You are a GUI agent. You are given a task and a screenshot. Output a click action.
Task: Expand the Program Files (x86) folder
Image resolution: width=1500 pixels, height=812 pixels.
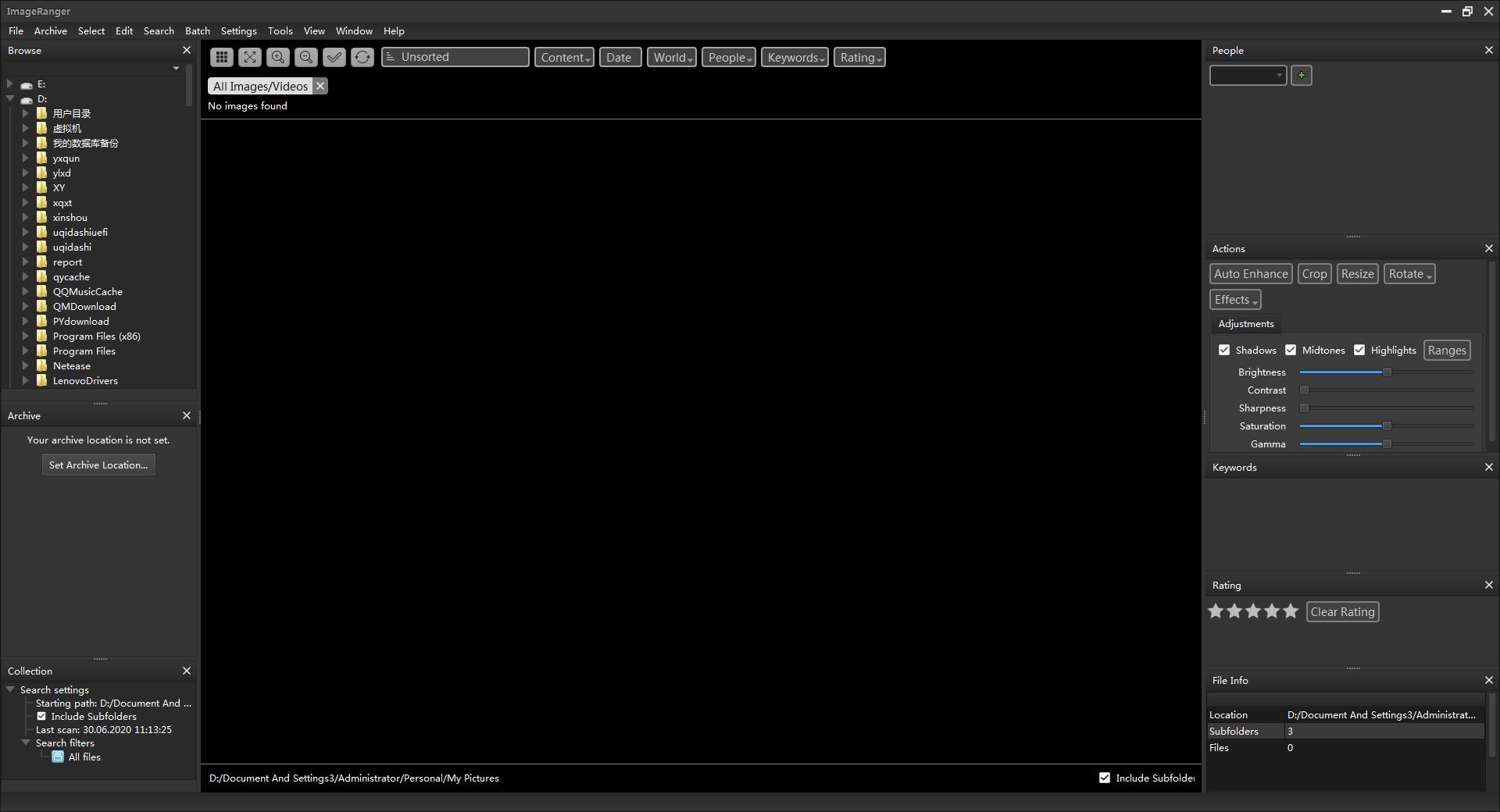pos(26,337)
